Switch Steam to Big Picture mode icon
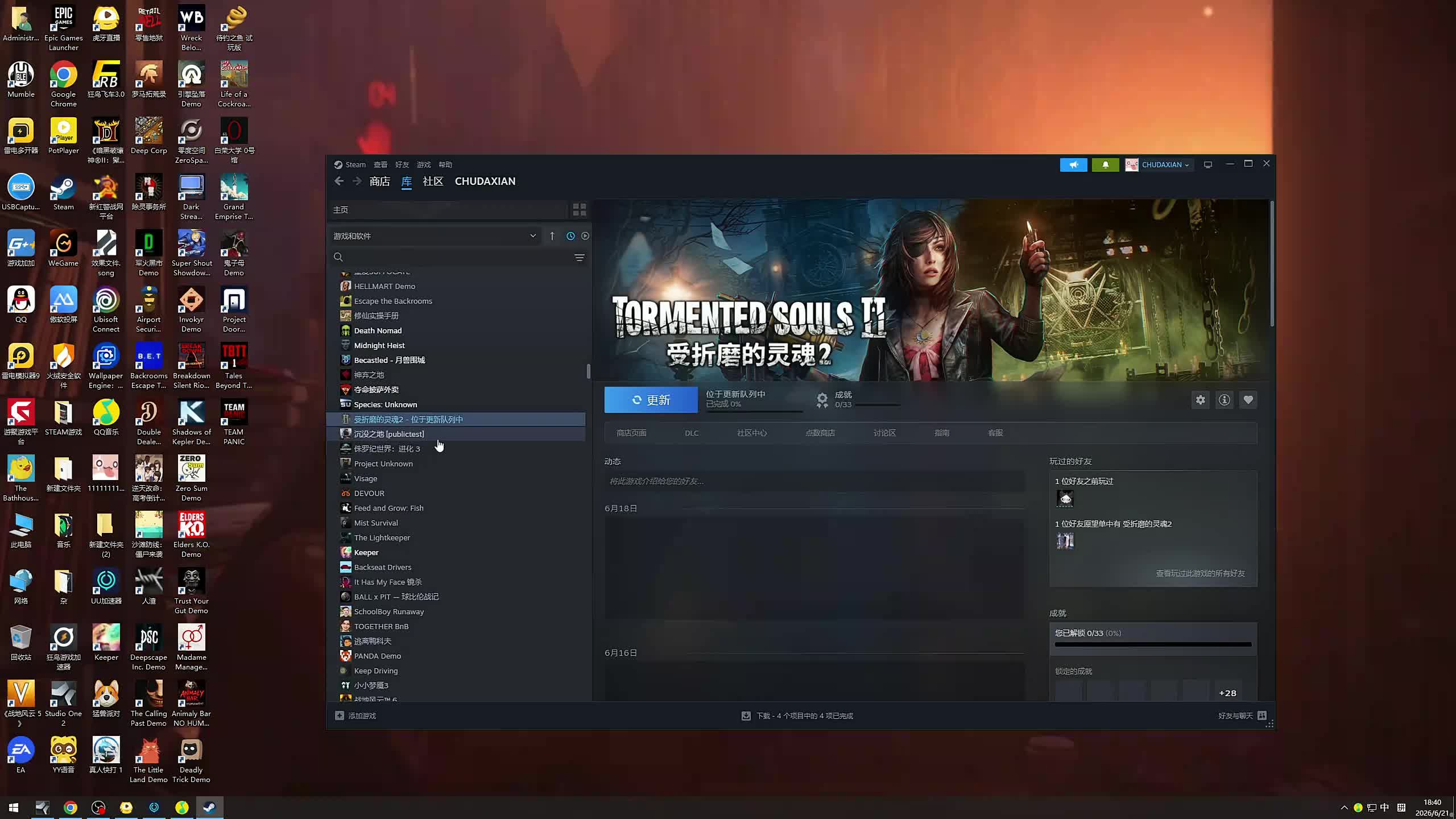The height and width of the screenshot is (819, 1456). (1208, 165)
